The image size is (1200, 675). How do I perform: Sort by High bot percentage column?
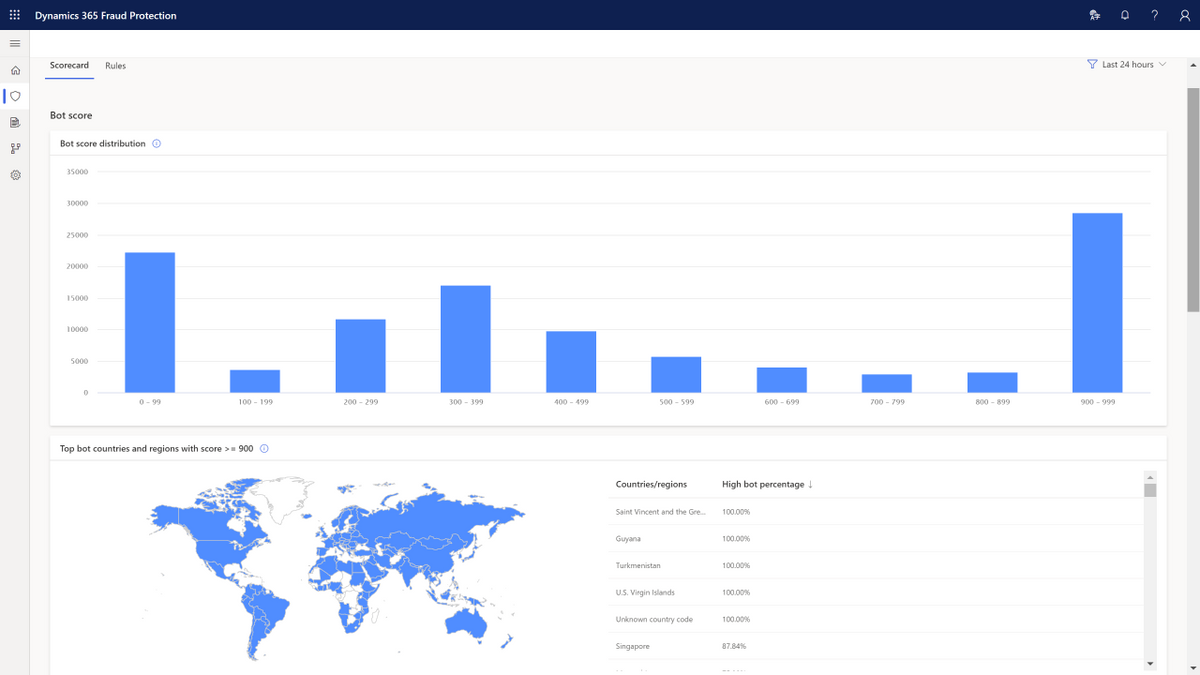pos(767,485)
